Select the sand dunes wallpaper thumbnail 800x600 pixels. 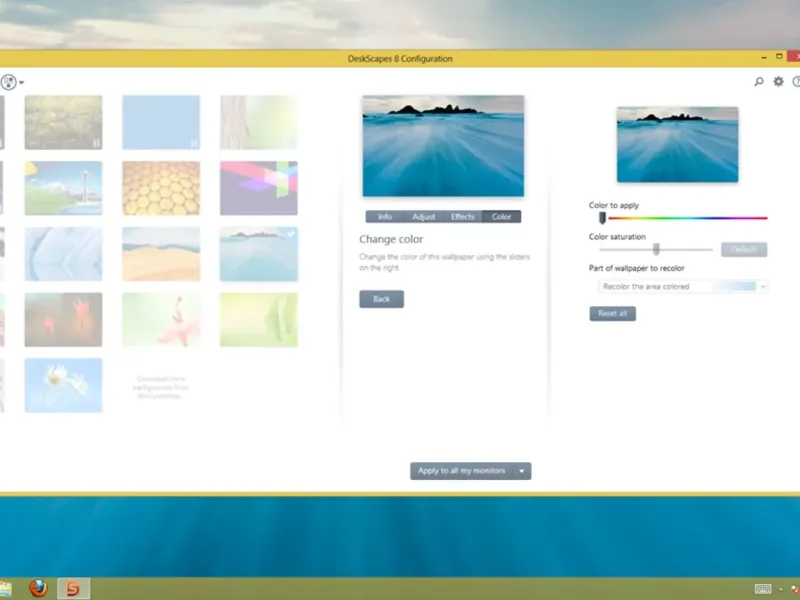coord(161,254)
